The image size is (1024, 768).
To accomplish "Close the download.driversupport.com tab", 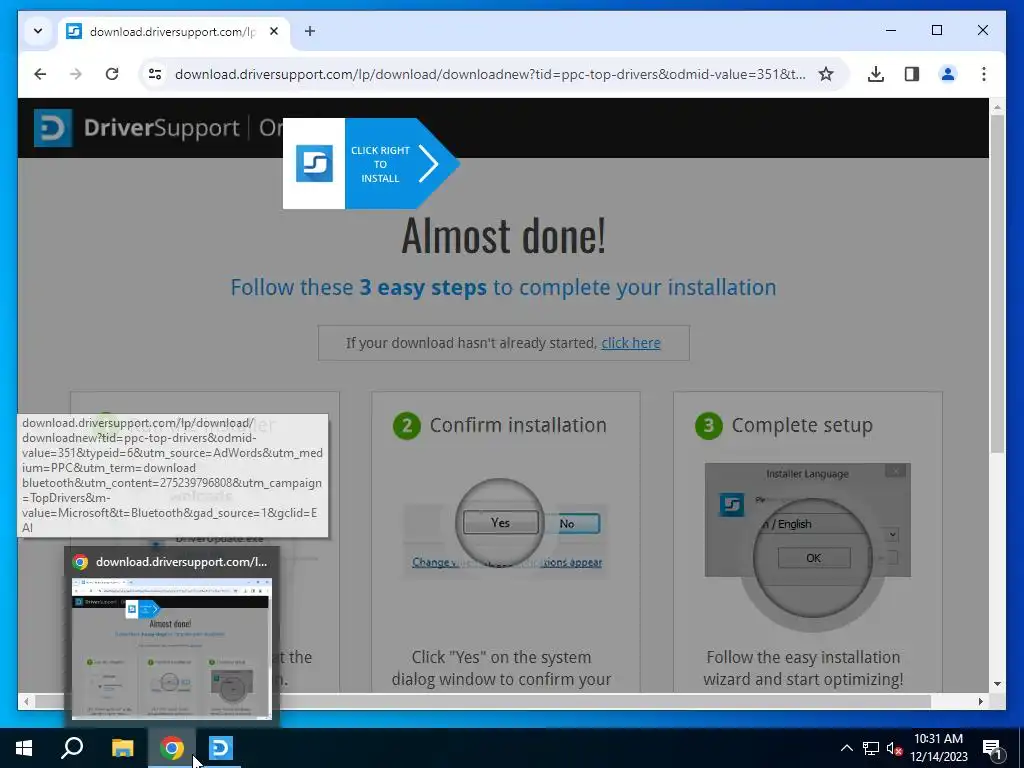I will 274,31.
